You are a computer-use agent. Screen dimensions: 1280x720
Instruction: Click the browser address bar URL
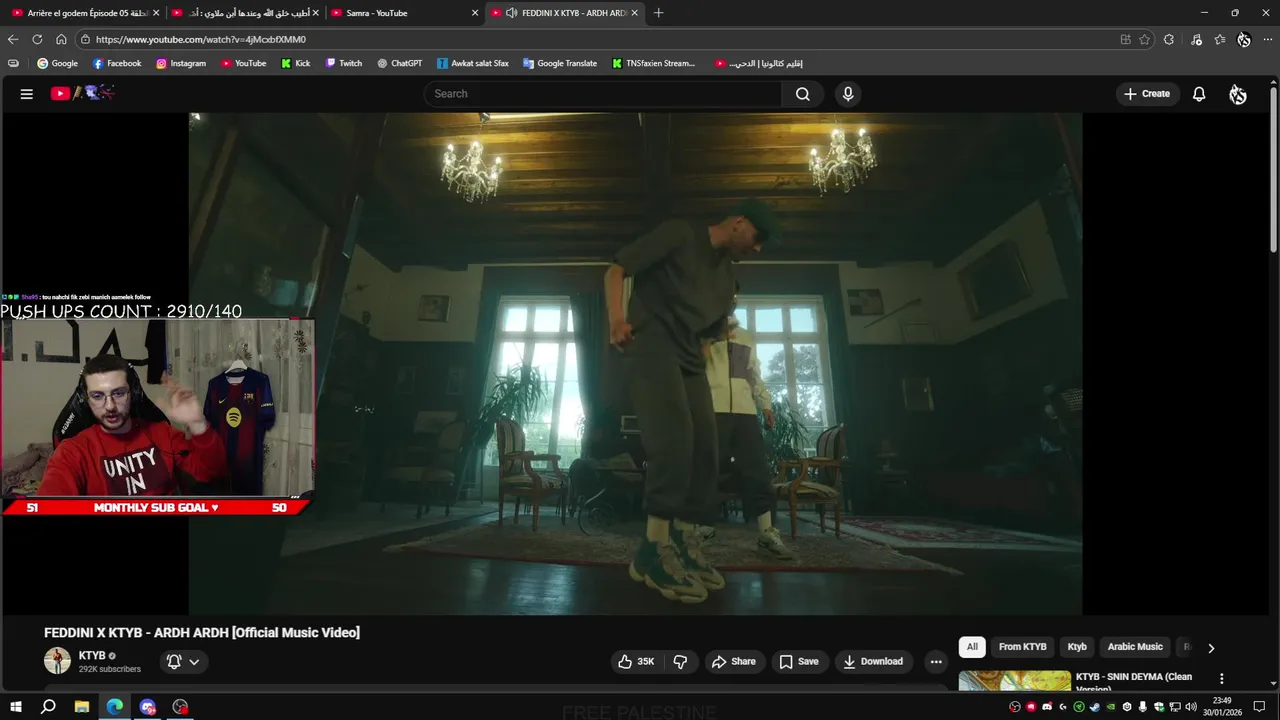point(201,39)
